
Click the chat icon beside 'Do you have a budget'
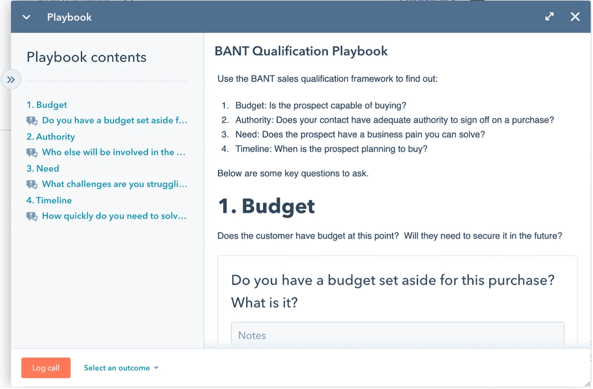point(32,121)
